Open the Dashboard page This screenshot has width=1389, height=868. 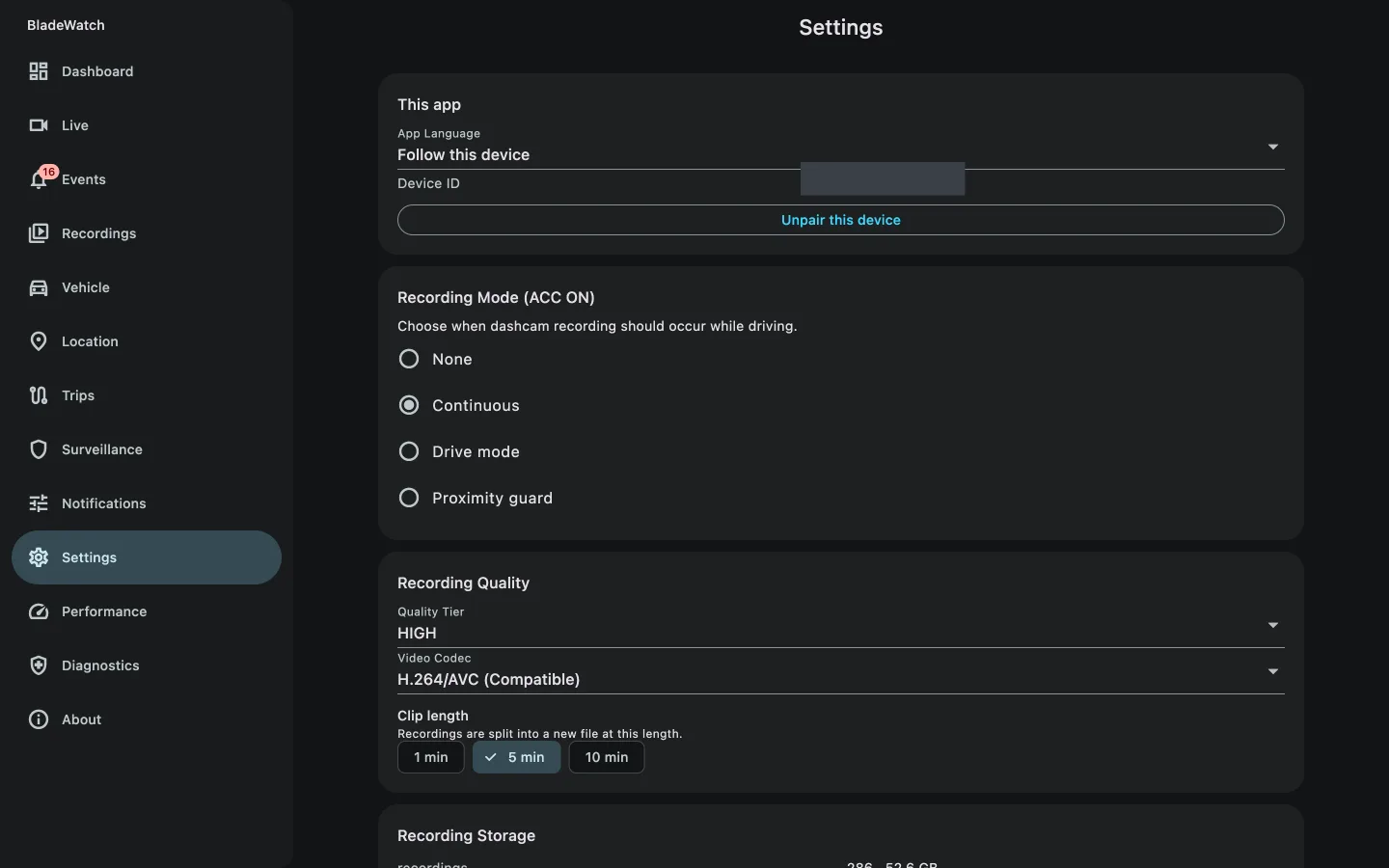click(147, 71)
